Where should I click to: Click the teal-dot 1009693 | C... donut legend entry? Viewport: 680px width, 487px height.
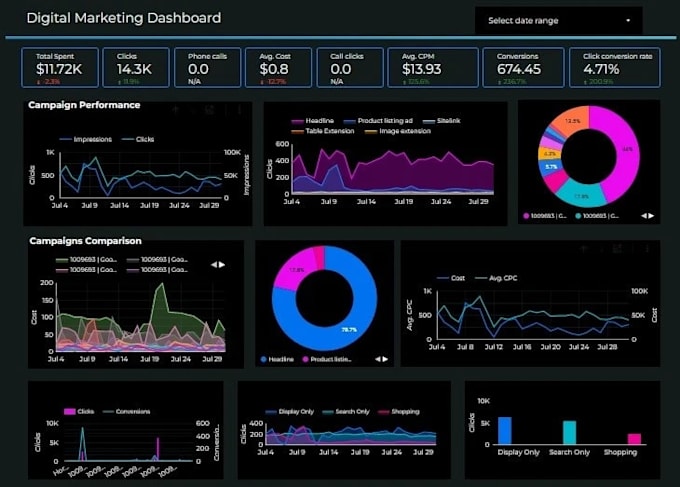pyautogui.click(x=597, y=216)
